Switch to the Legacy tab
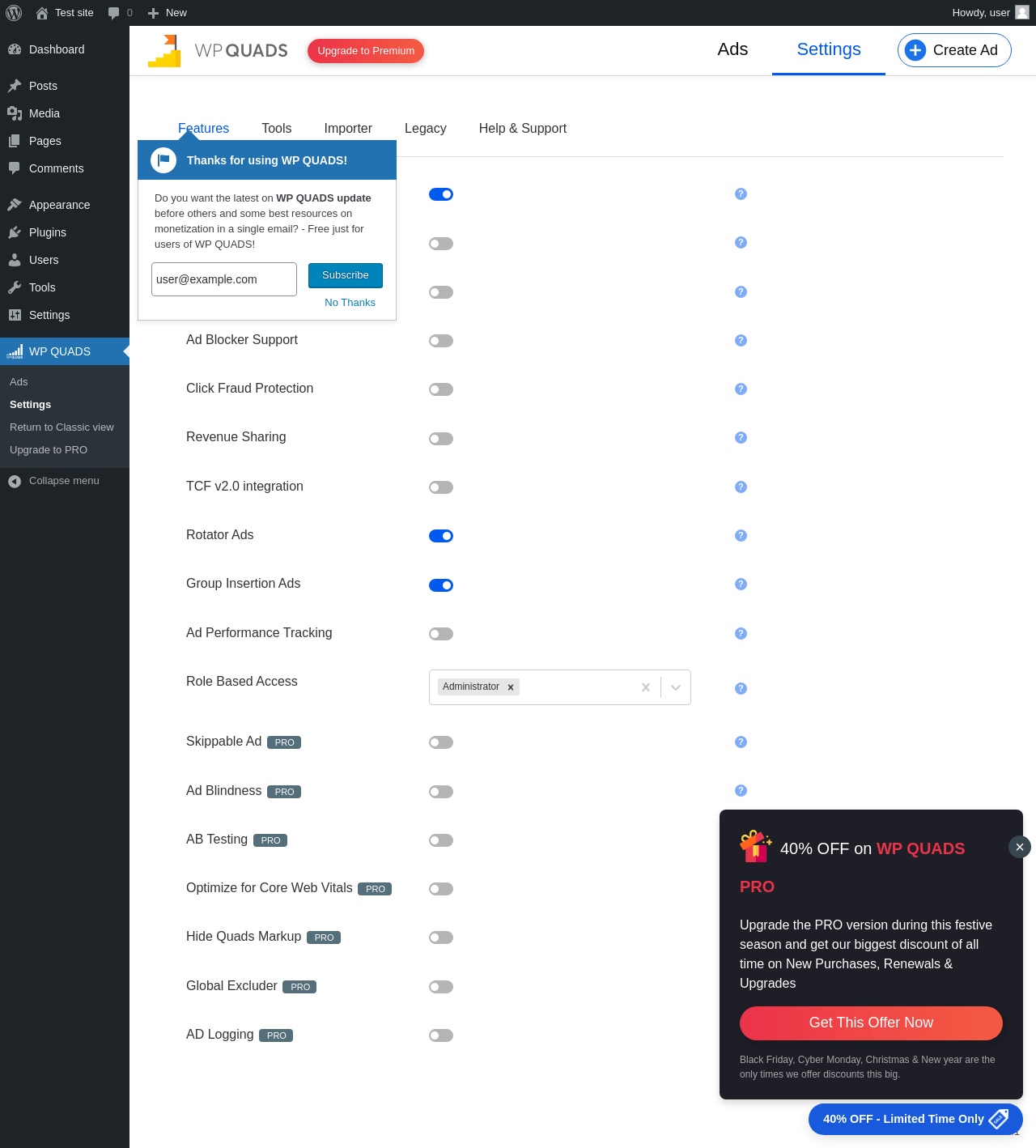The image size is (1036, 1148). point(426,129)
